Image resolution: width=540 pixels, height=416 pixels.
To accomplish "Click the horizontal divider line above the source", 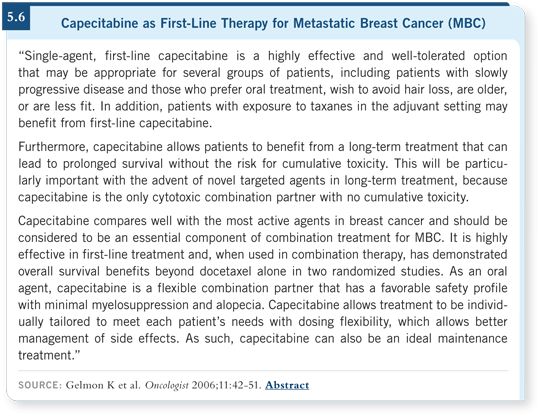I will (x=263, y=371).
